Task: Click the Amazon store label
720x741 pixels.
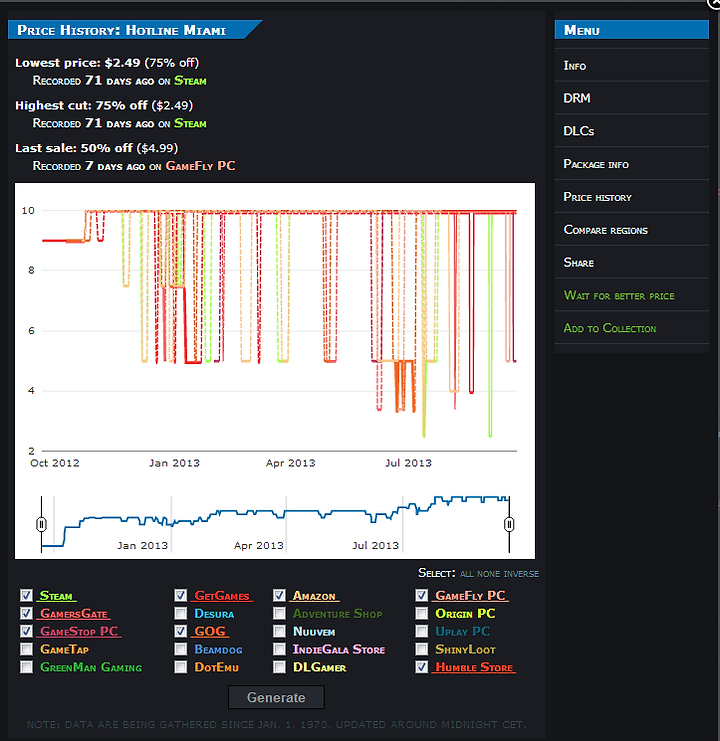Action: [x=314, y=596]
